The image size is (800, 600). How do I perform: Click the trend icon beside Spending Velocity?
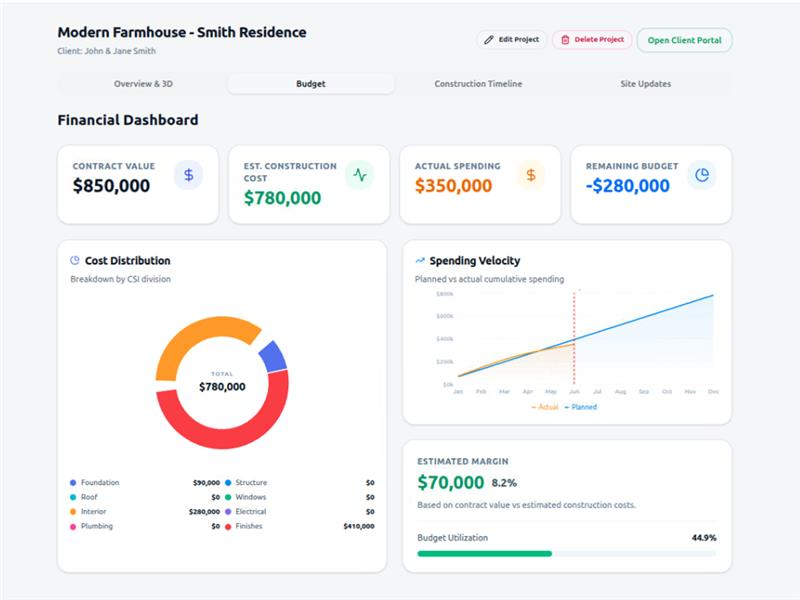420,261
